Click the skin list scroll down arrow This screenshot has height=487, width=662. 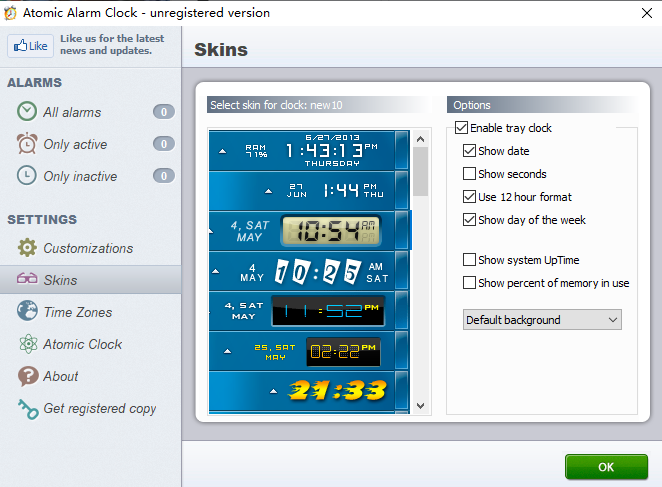click(420, 405)
